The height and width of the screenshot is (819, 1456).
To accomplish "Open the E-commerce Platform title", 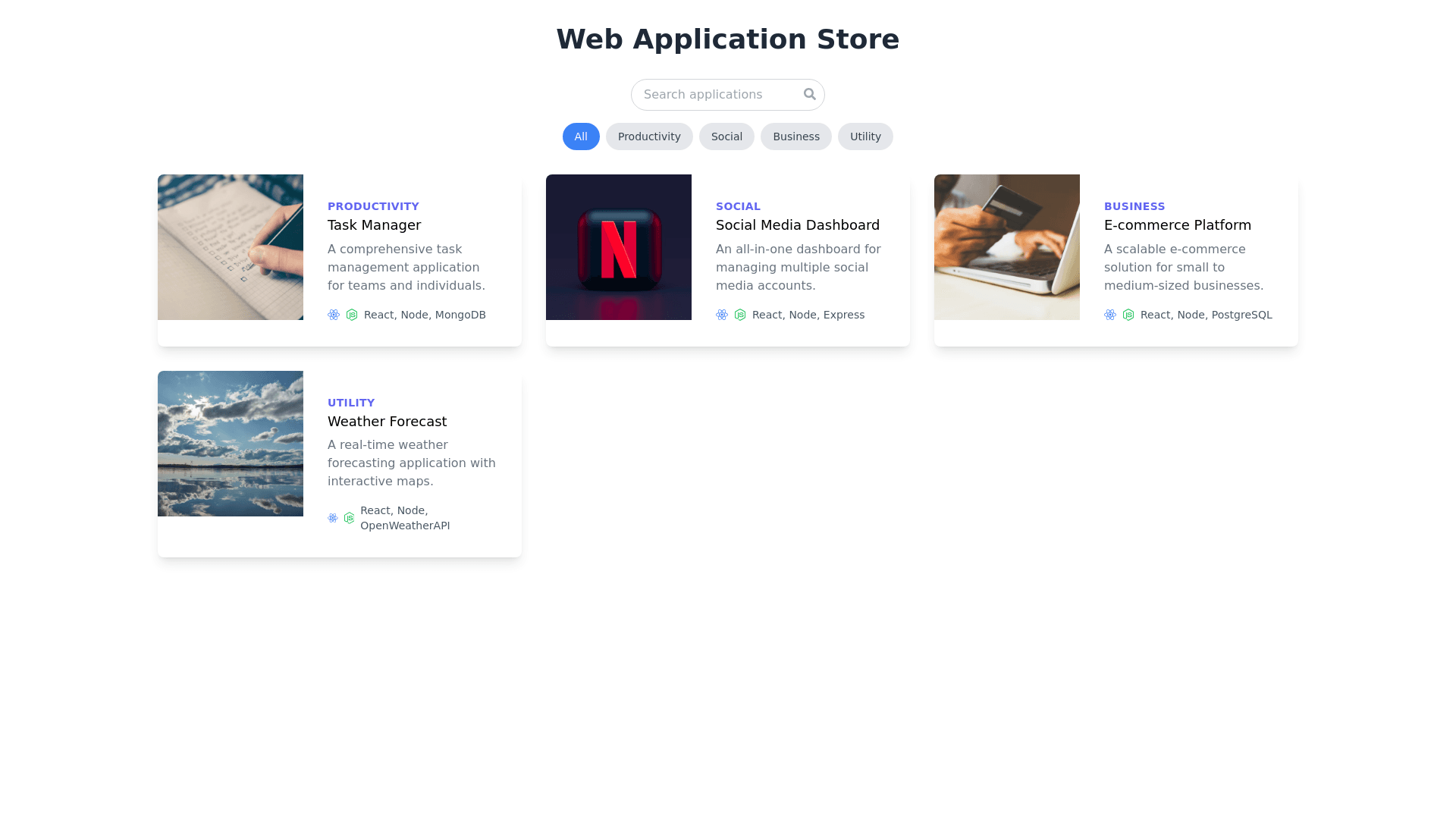I will click(x=1177, y=225).
